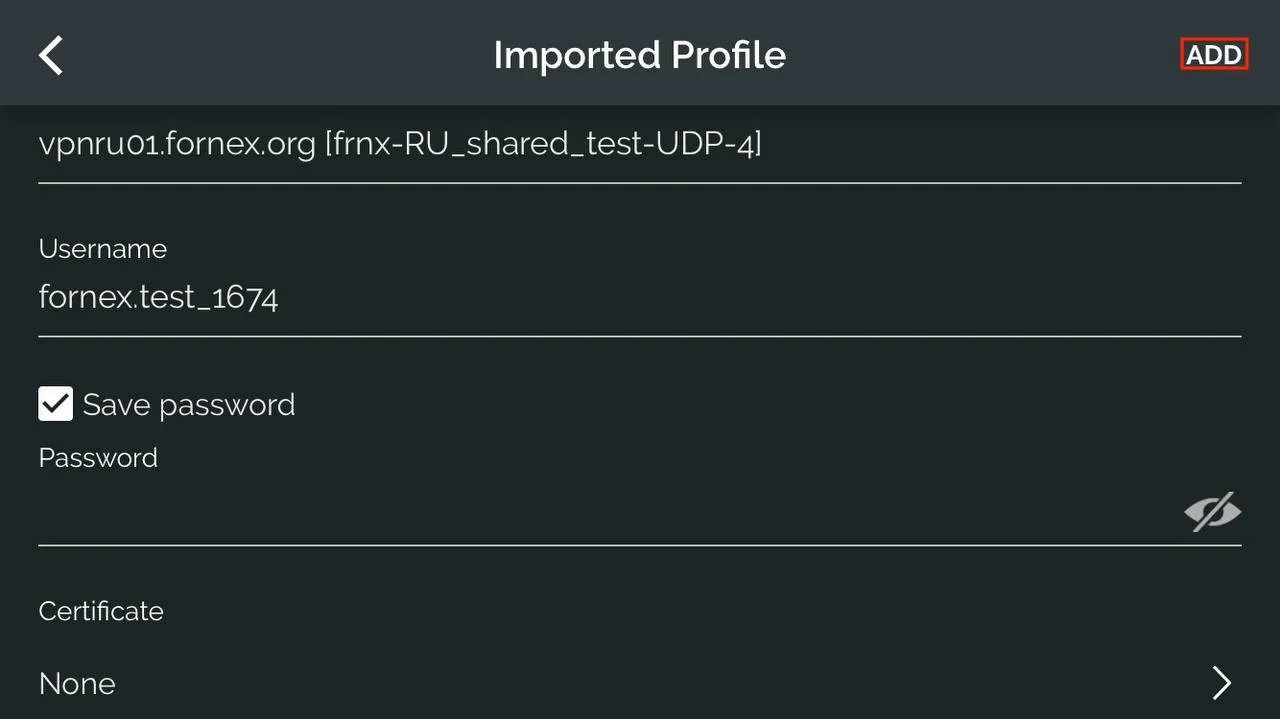1280x719 pixels.
Task: Tap the ADD button to add profile
Action: coord(1214,54)
